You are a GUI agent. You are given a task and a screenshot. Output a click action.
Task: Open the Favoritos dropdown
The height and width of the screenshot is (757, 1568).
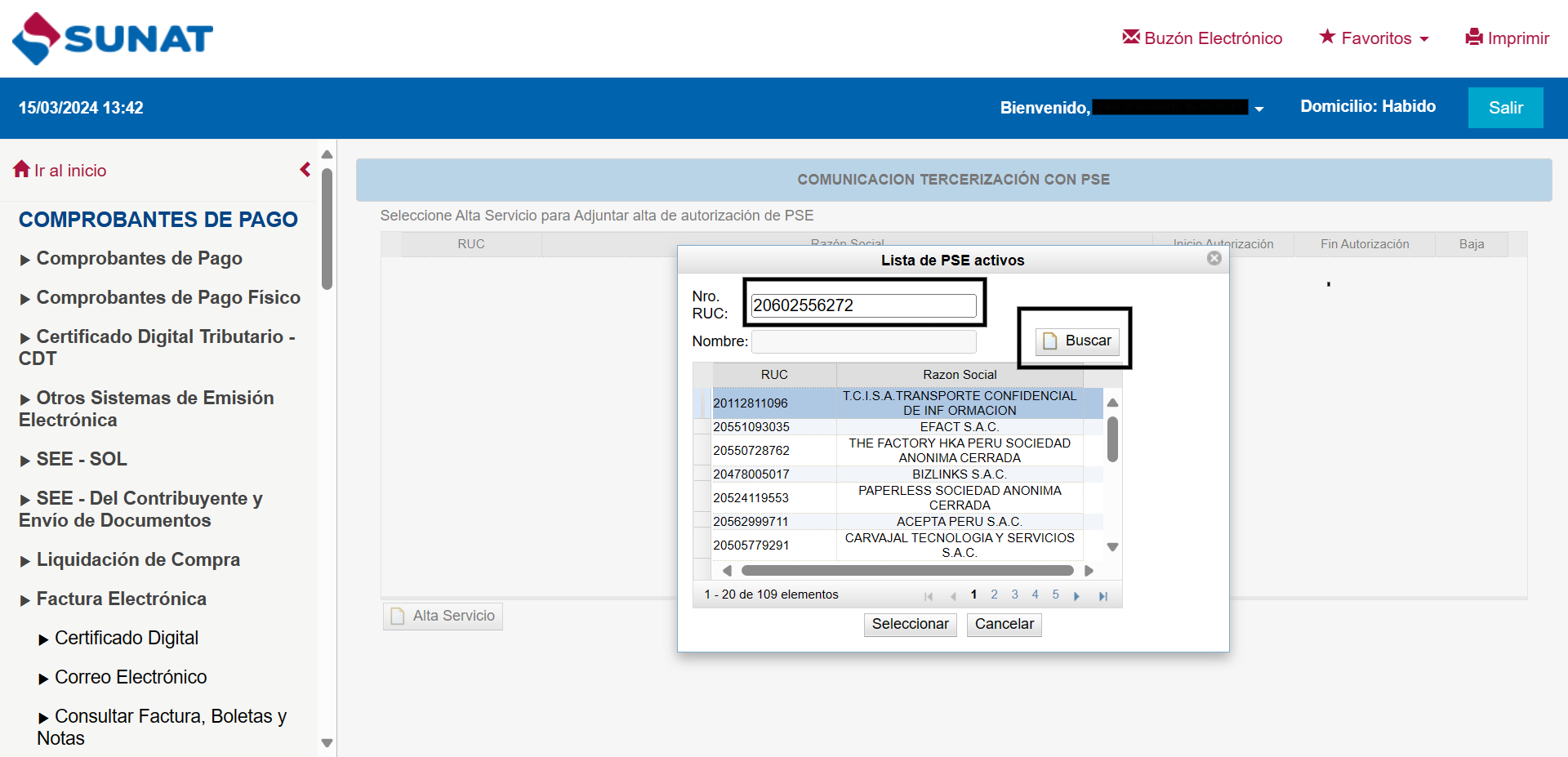point(1374,38)
